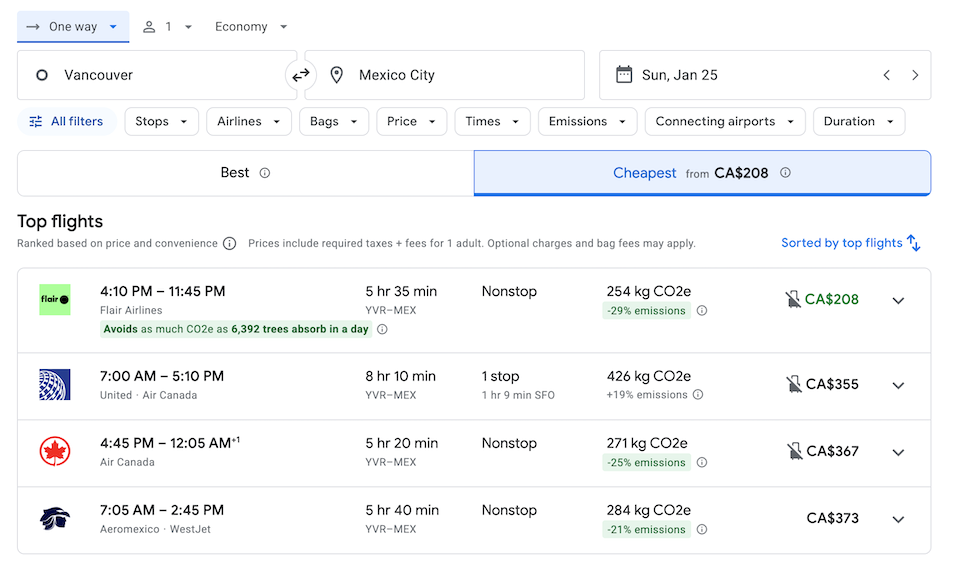Open the One way trip type dropdown
960x569 pixels.
(x=73, y=27)
